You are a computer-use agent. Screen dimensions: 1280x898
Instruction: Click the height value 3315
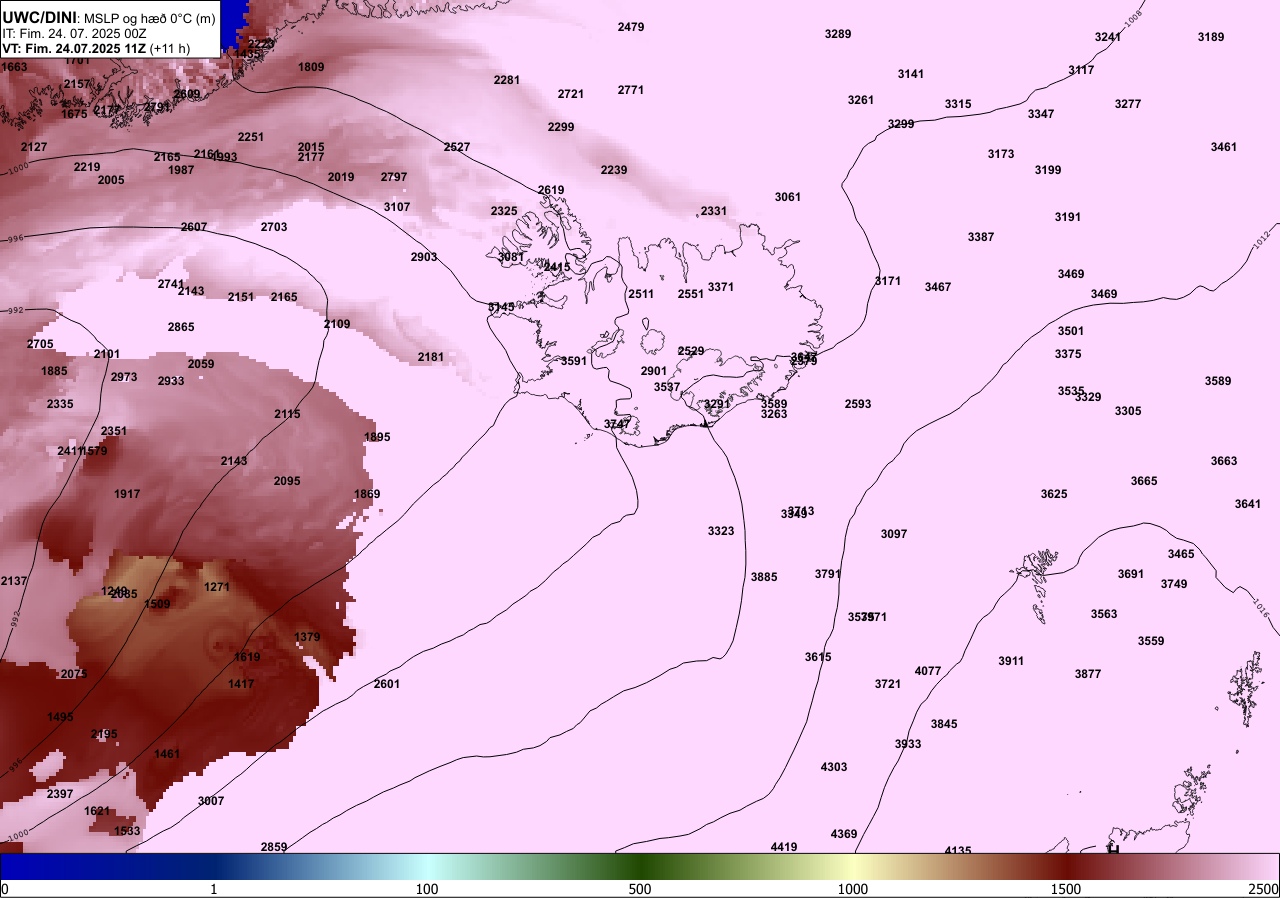[958, 104]
